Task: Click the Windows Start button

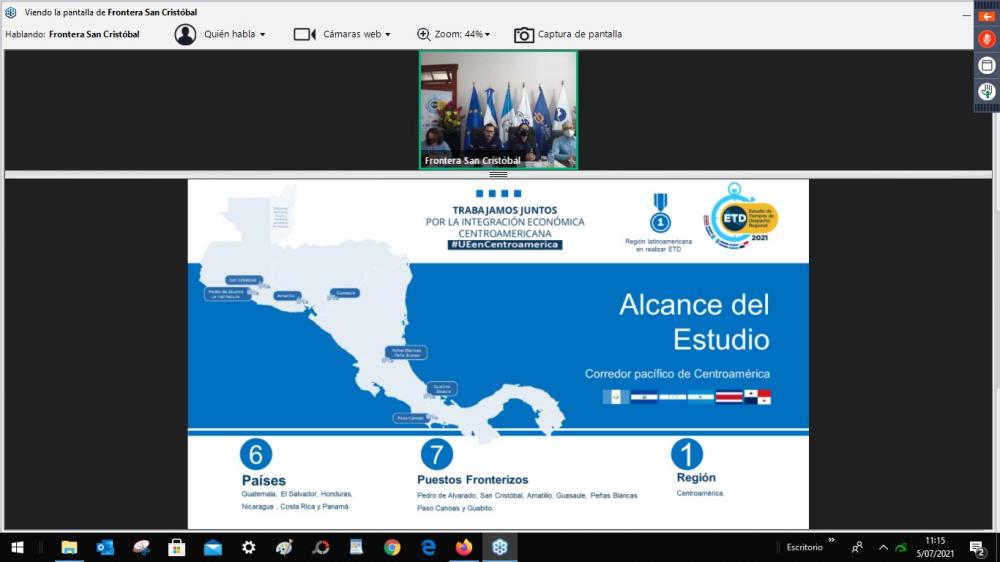Action: click(x=18, y=547)
